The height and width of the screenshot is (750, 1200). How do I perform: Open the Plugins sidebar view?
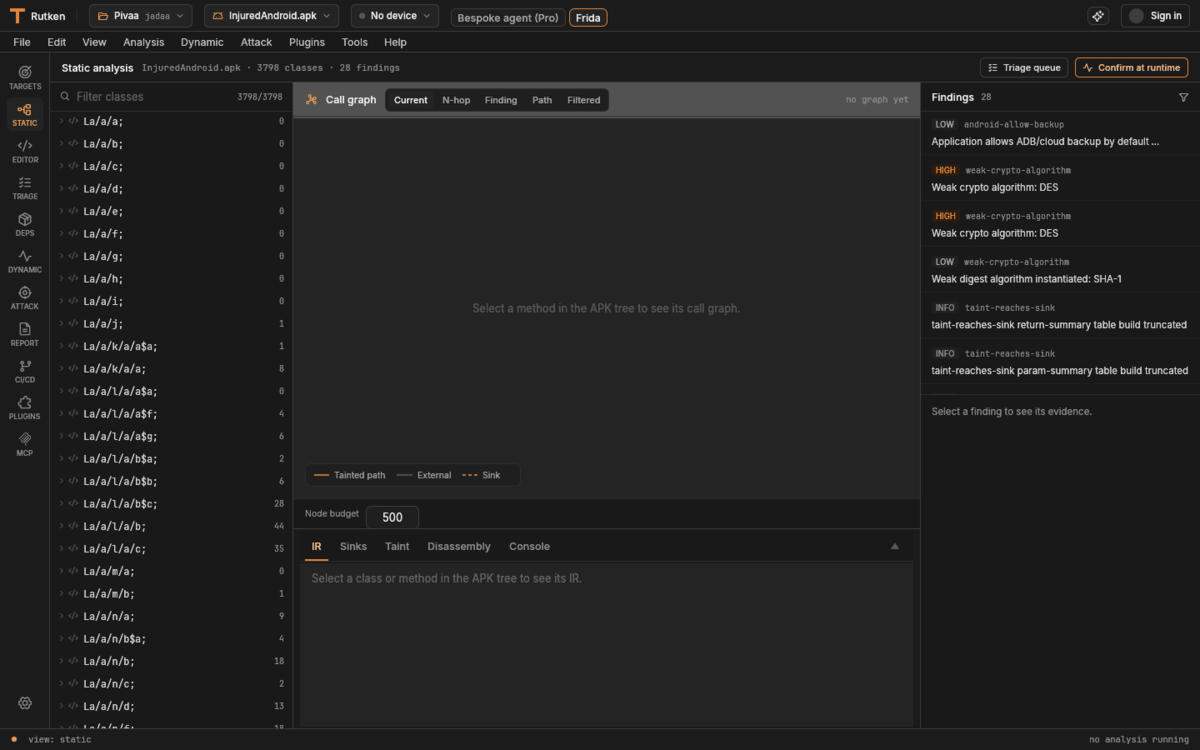pos(25,408)
